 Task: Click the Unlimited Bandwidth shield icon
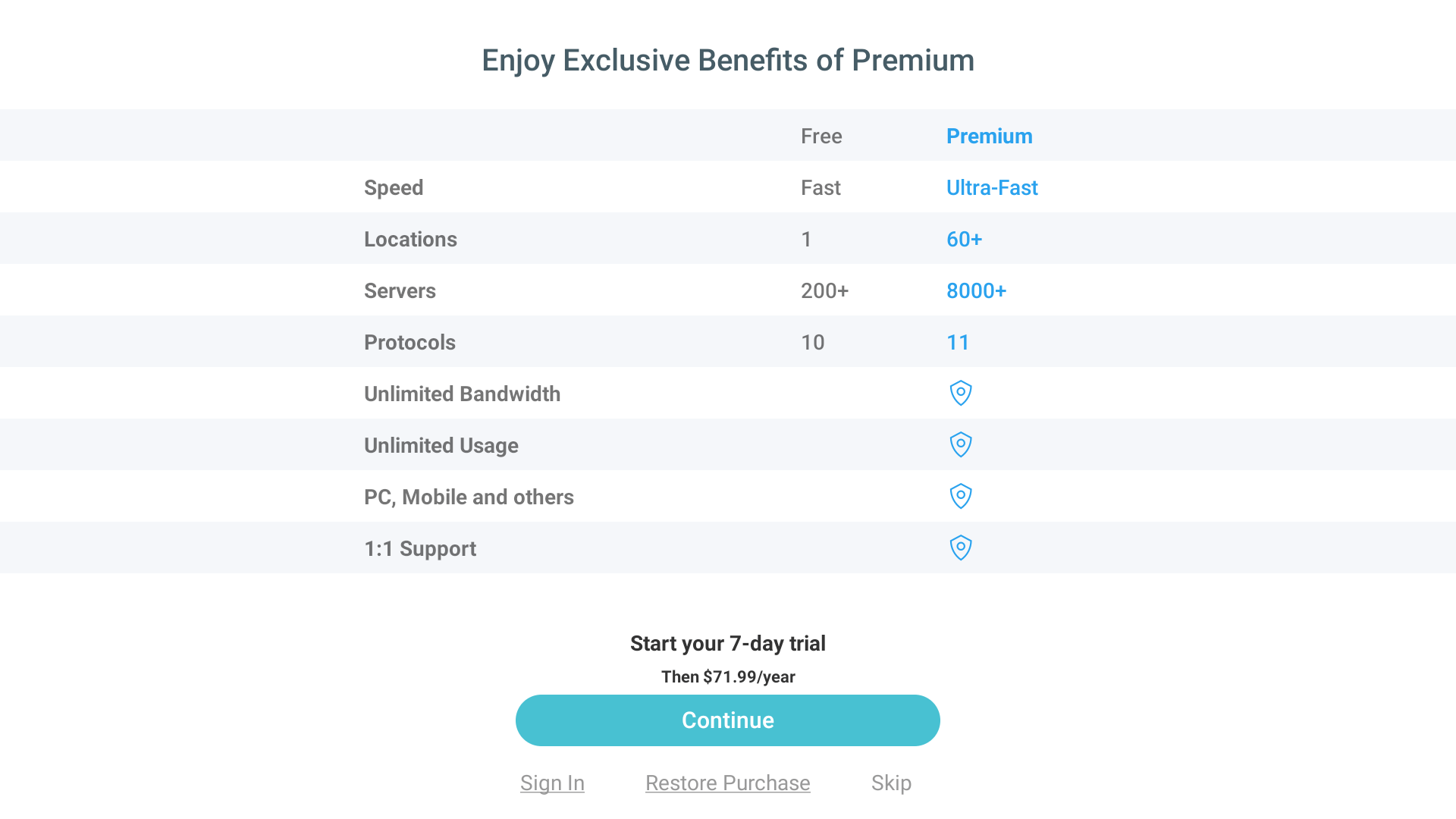coord(961,393)
